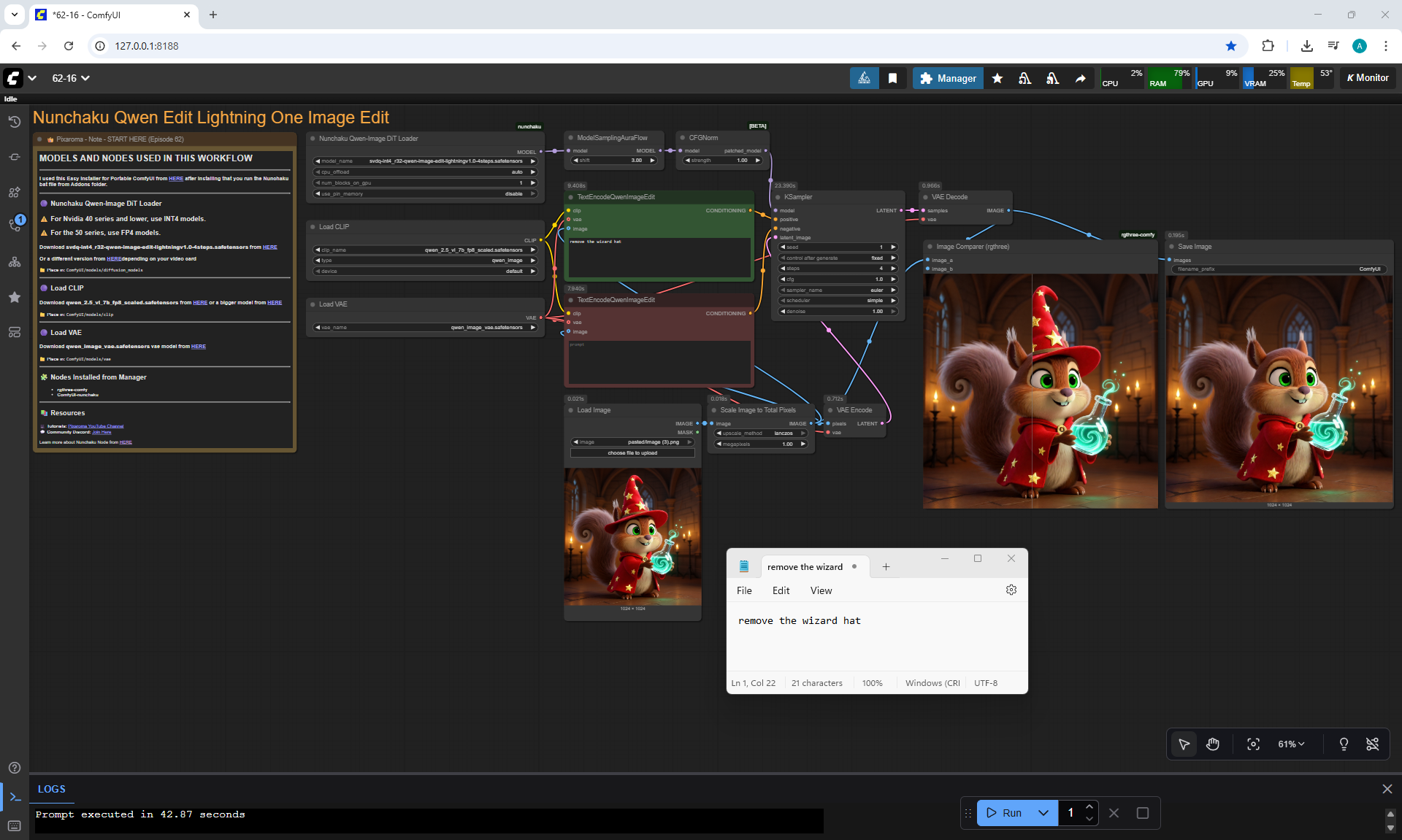The width and height of the screenshot is (1402, 840).
Task: Click the share arrow icon in toolbar
Action: point(1080,78)
